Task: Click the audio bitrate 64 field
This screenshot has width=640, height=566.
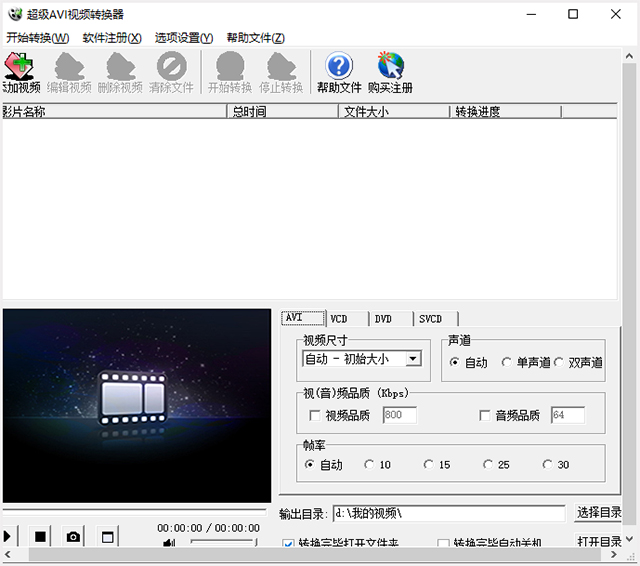Action: (x=568, y=415)
